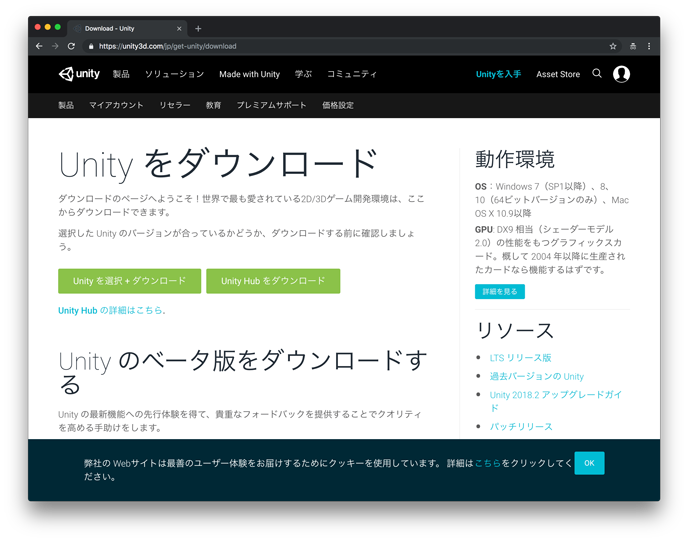Viewport: 688px width, 541px height.
Task: Close the Download - Unity tab
Action: point(179,29)
